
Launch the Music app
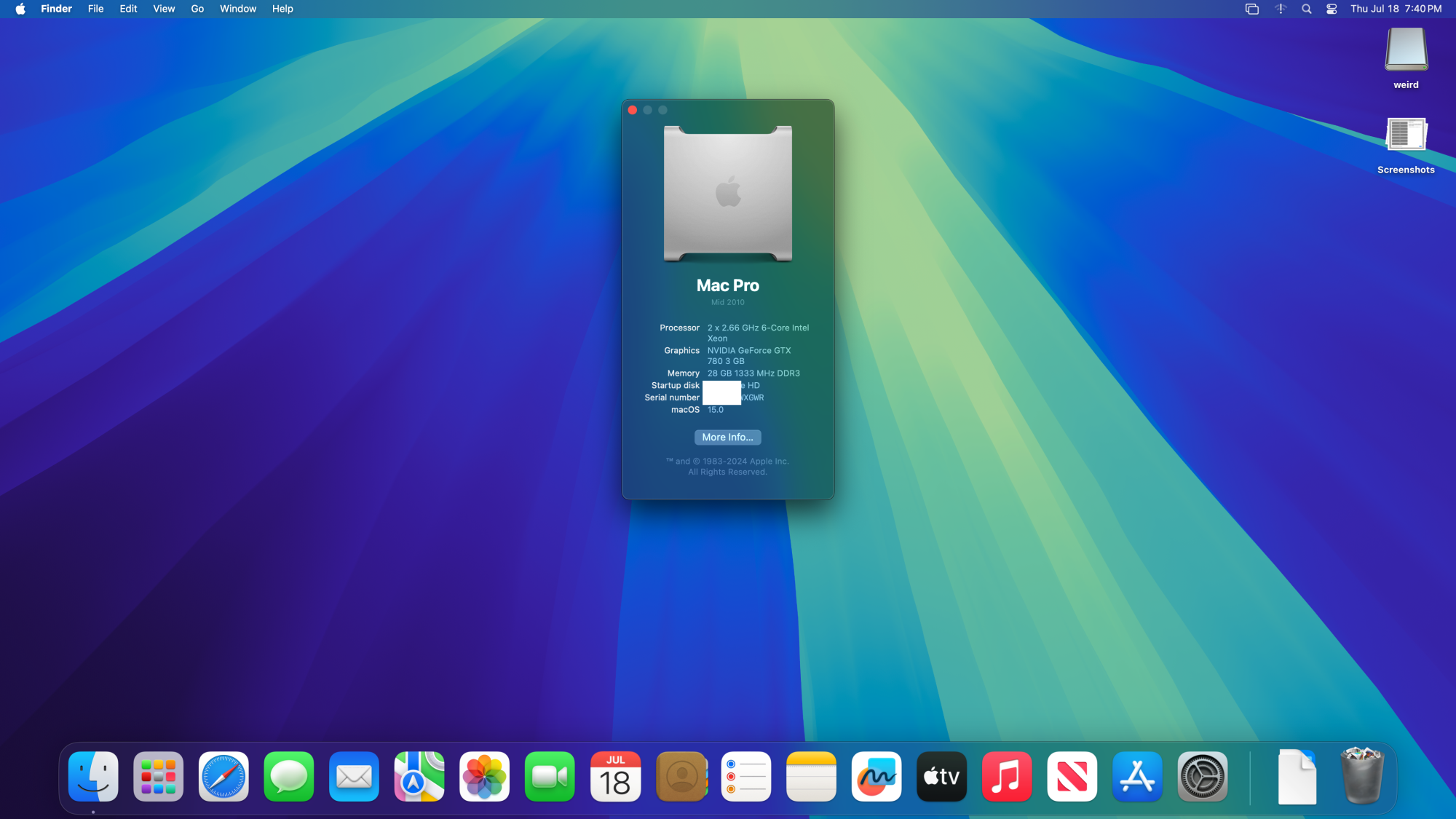point(1007,777)
